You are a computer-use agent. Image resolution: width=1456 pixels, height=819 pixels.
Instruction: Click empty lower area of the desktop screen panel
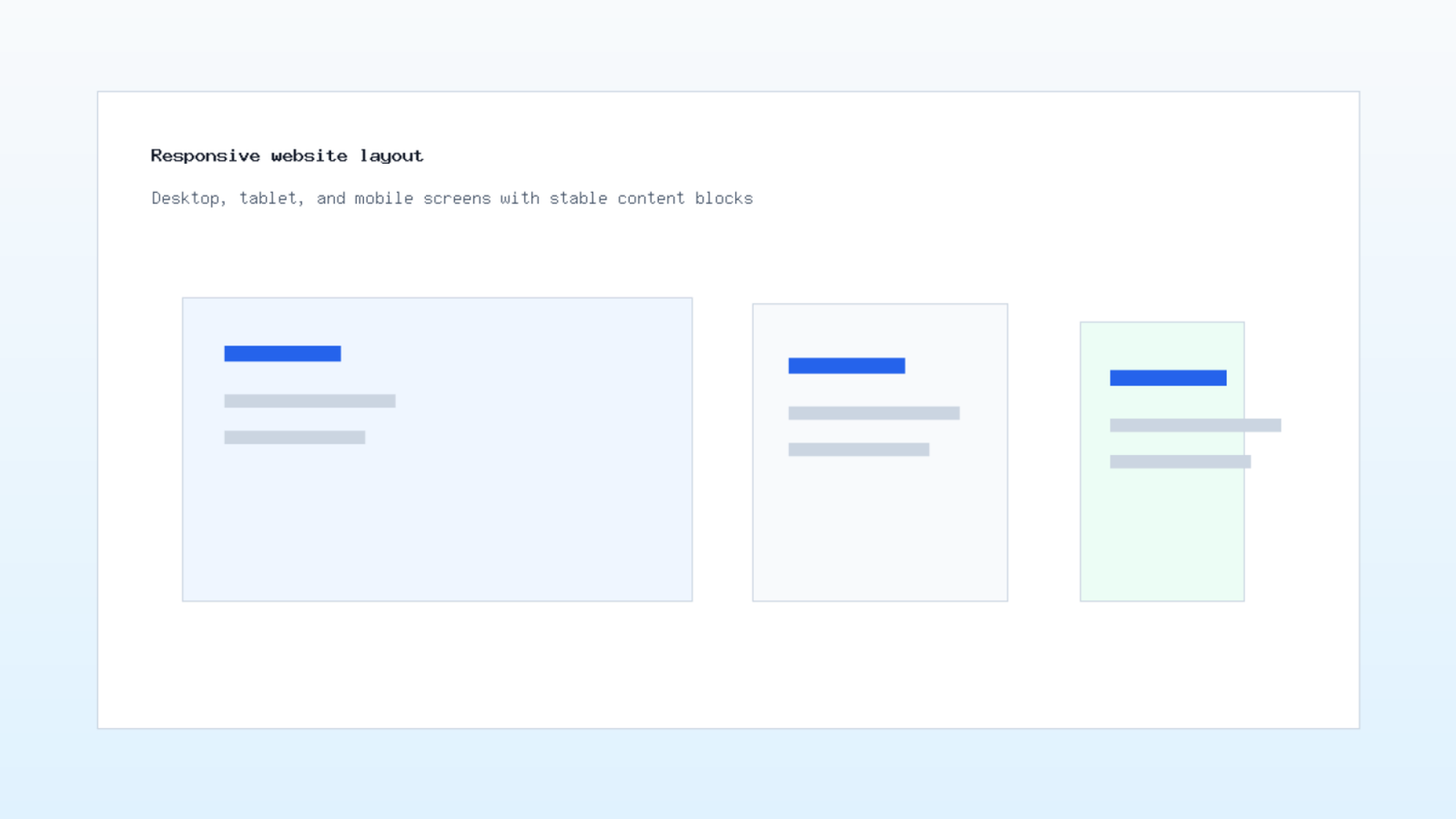[437, 528]
